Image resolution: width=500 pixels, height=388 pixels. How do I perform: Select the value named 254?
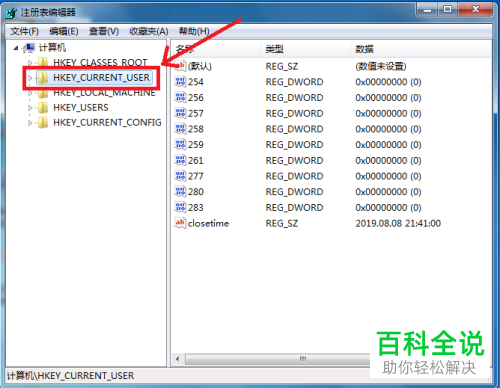[196, 82]
